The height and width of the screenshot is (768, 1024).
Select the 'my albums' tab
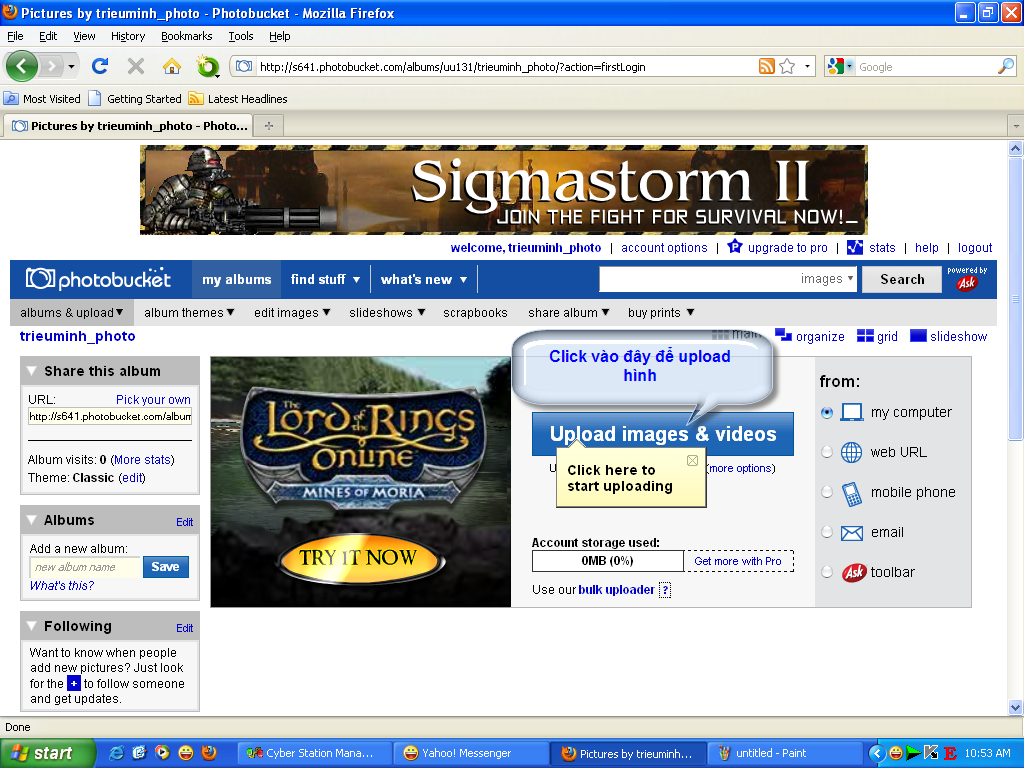coord(236,280)
